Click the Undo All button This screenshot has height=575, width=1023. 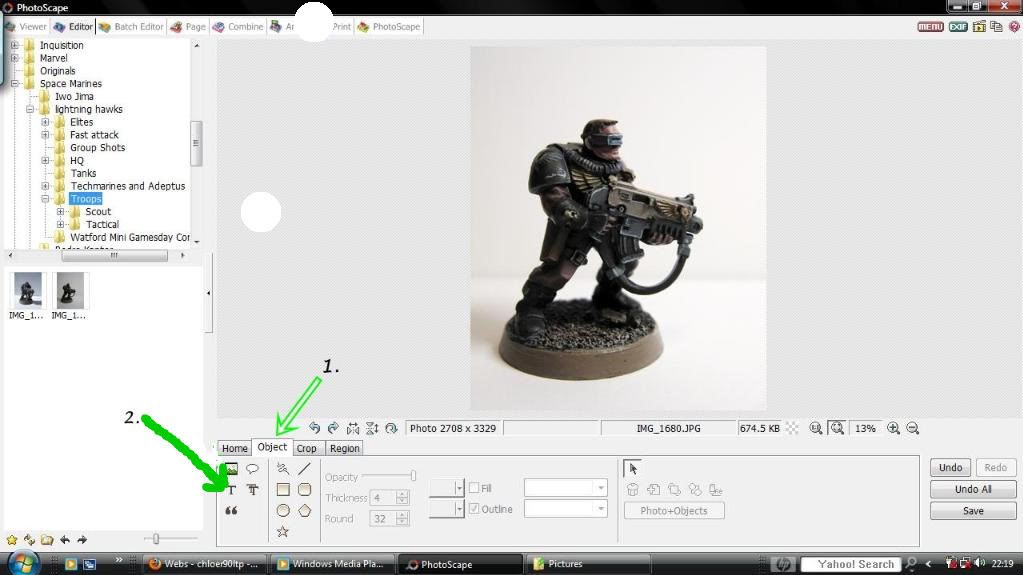tap(973, 489)
